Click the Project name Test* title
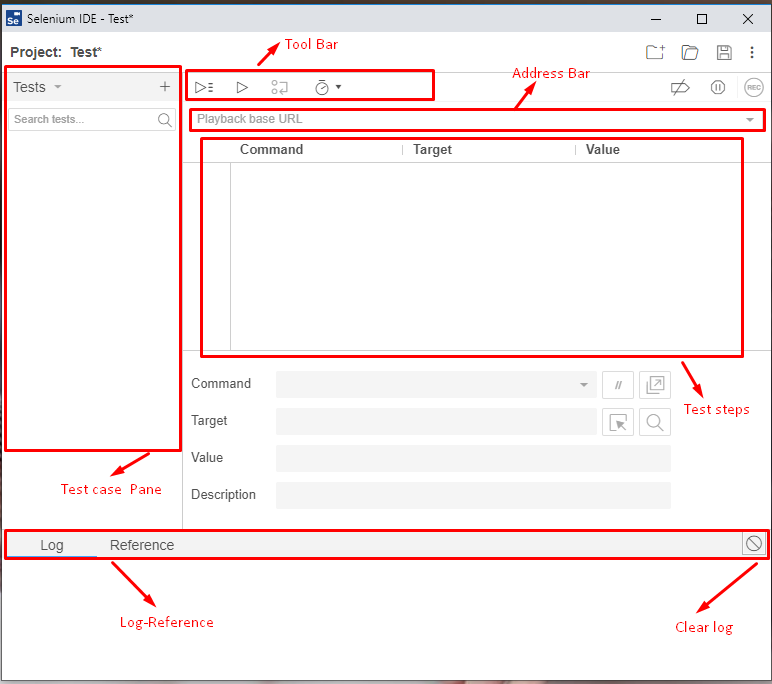The height and width of the screenshot is (684, 772). [86, 52]
